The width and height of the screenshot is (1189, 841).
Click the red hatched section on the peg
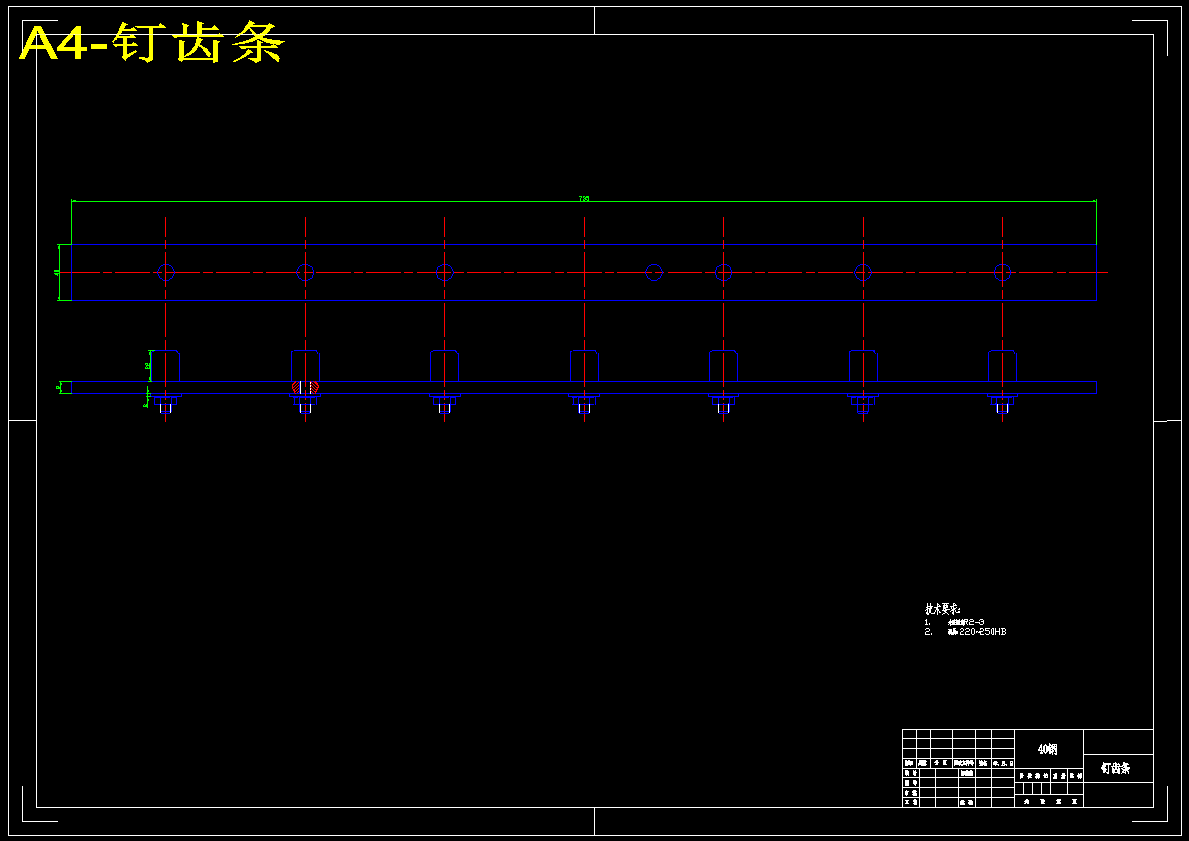point(306,387)
